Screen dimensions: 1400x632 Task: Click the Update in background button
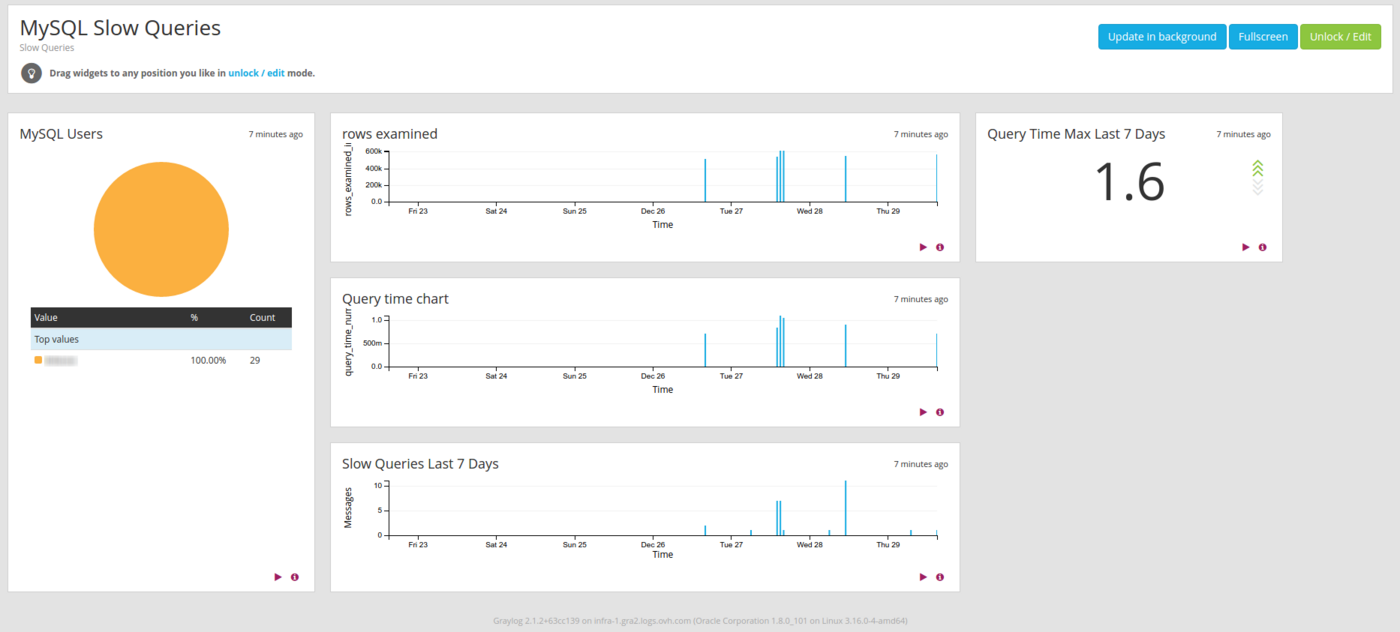[1162, 36]
